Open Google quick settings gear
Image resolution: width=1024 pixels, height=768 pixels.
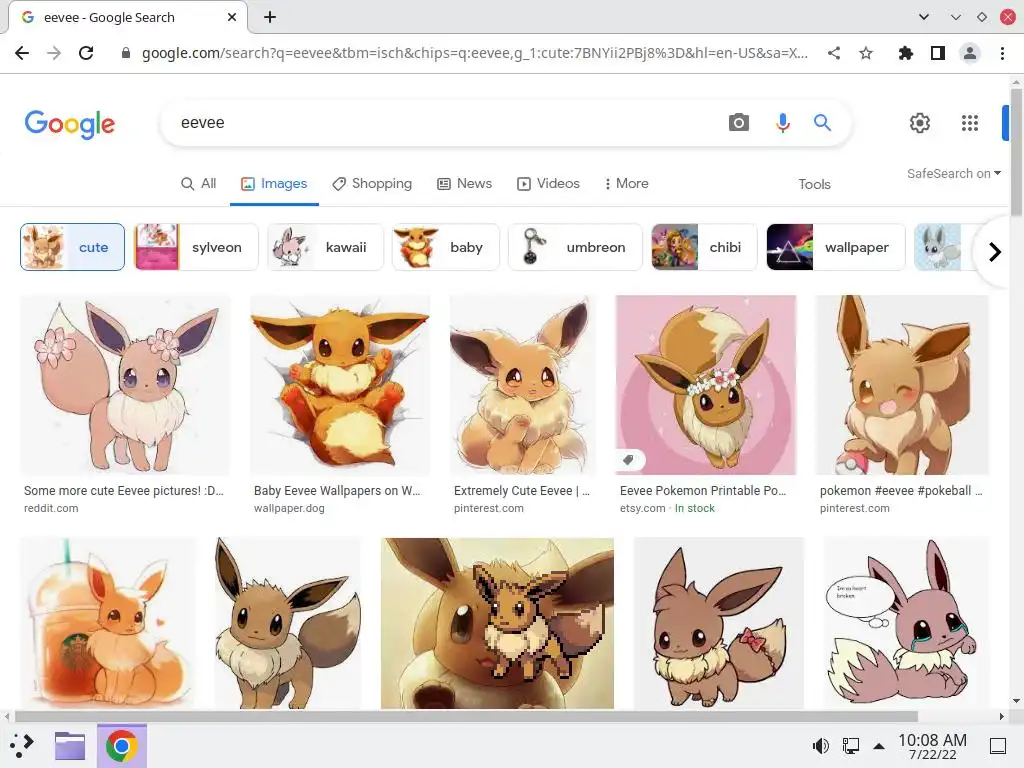coord(920,122)
